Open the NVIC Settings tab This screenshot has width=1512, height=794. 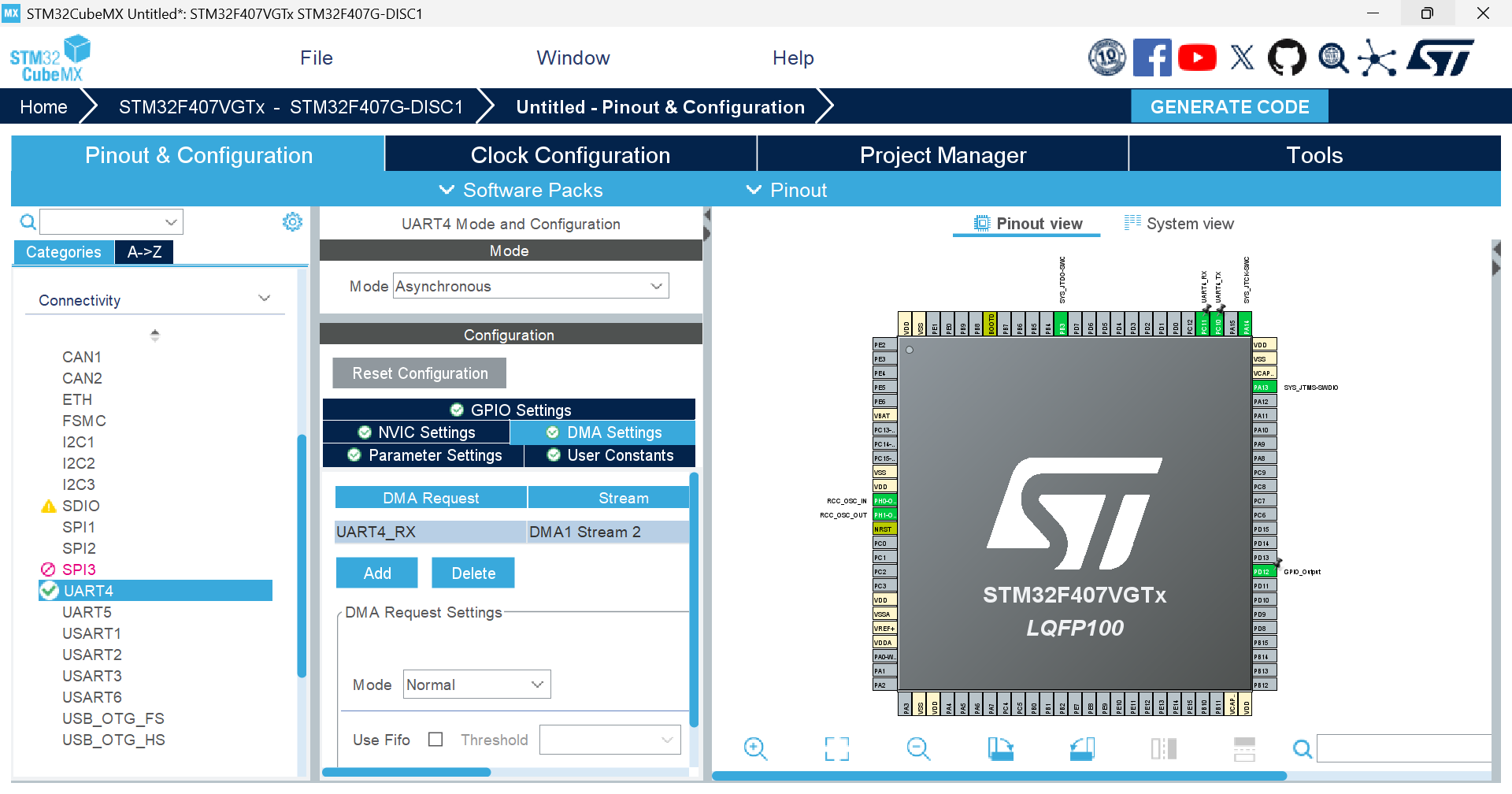(416, 432)
